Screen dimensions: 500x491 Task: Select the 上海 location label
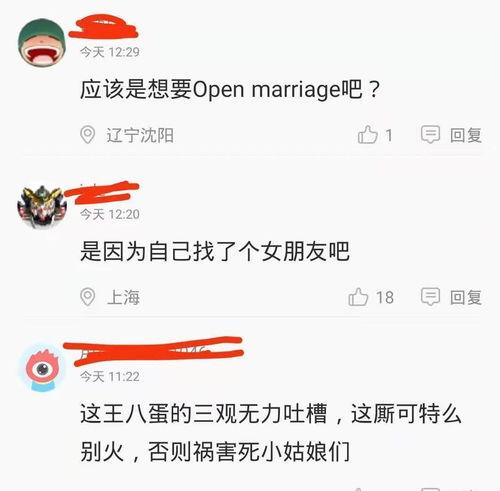(123, 297)
